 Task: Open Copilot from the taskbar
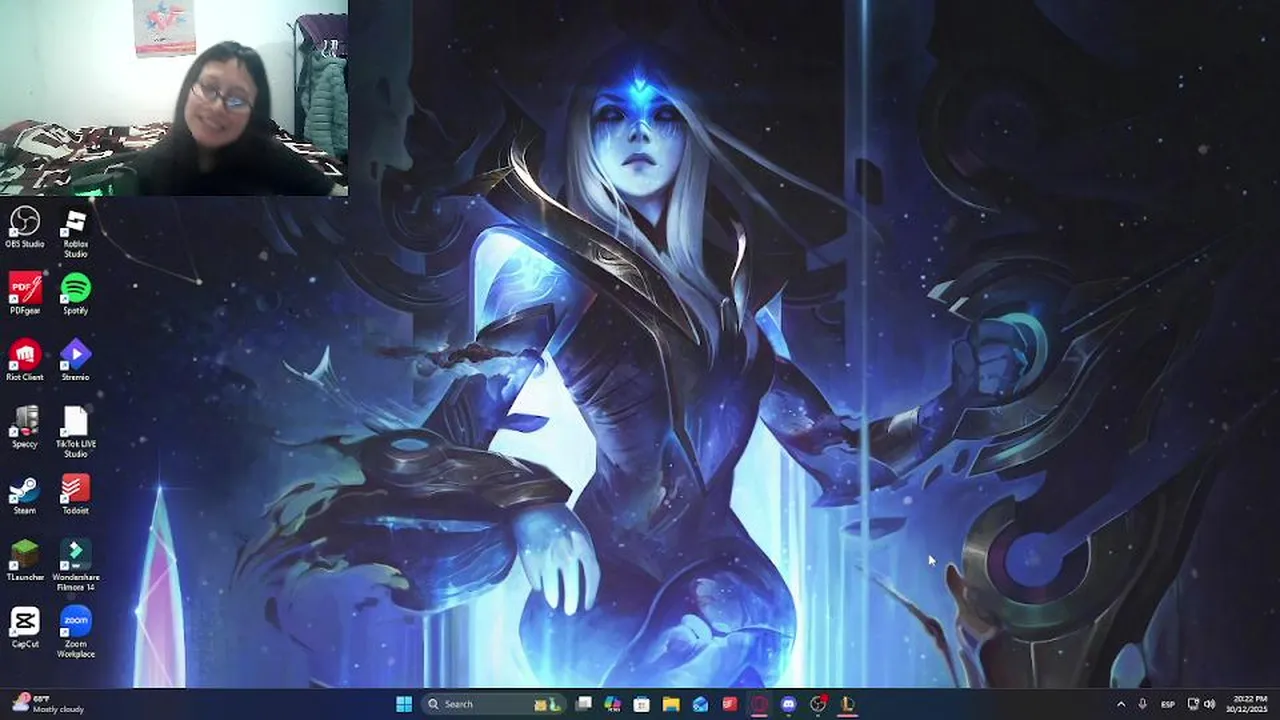613,704
